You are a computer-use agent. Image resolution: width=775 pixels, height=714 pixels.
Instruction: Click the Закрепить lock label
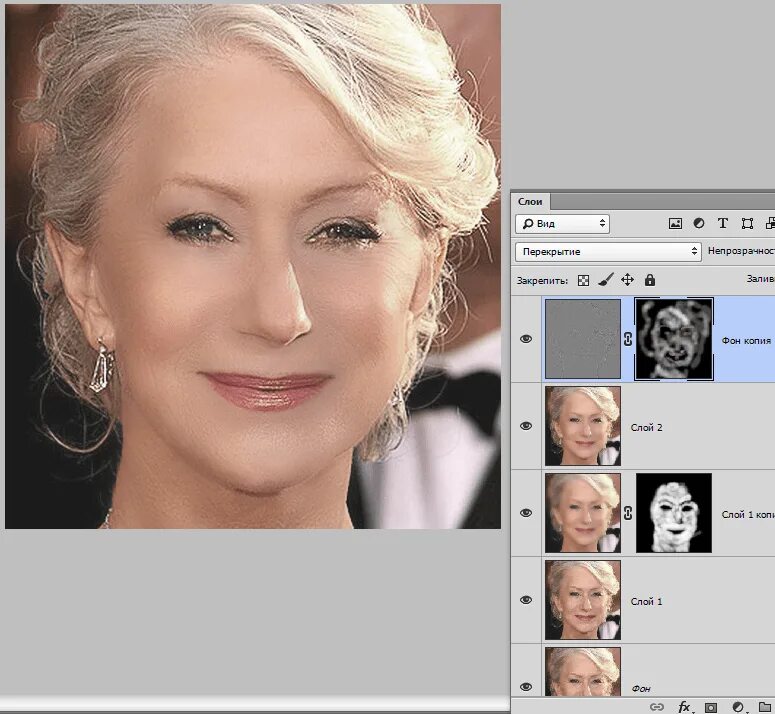click(x=542, y=281)
